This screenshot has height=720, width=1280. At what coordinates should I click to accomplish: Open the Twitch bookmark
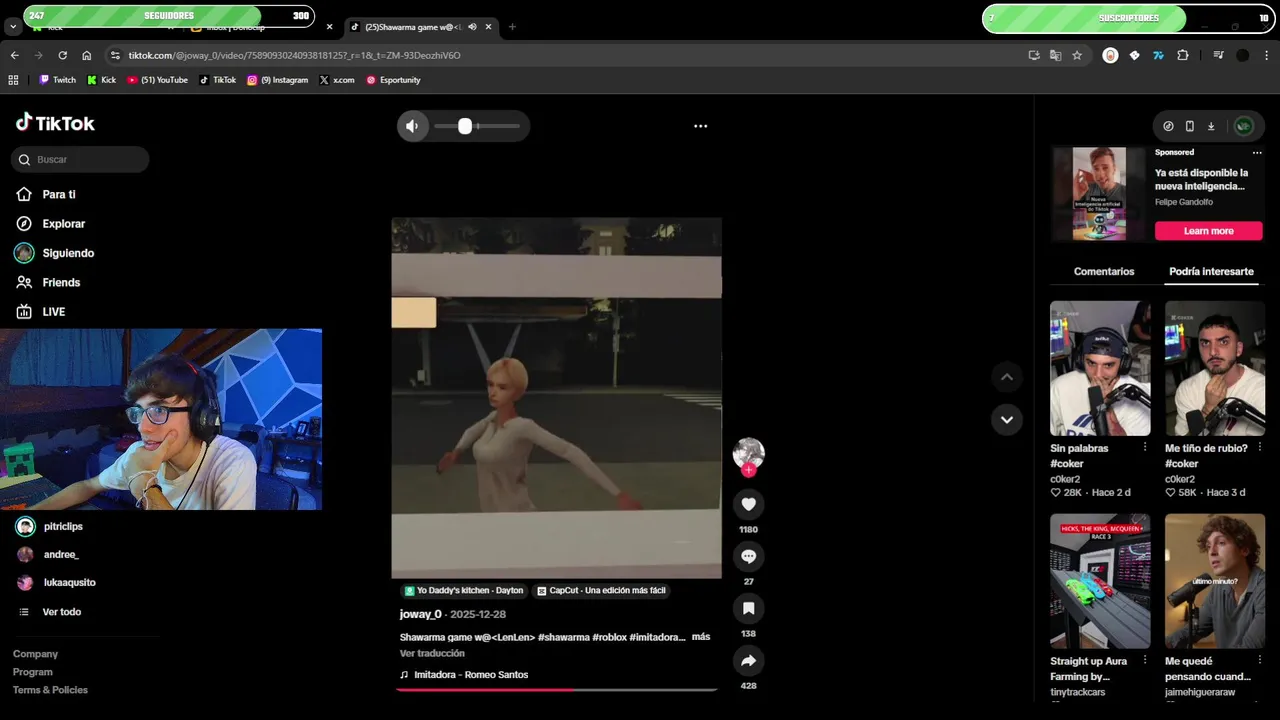[x=57, y=80]
